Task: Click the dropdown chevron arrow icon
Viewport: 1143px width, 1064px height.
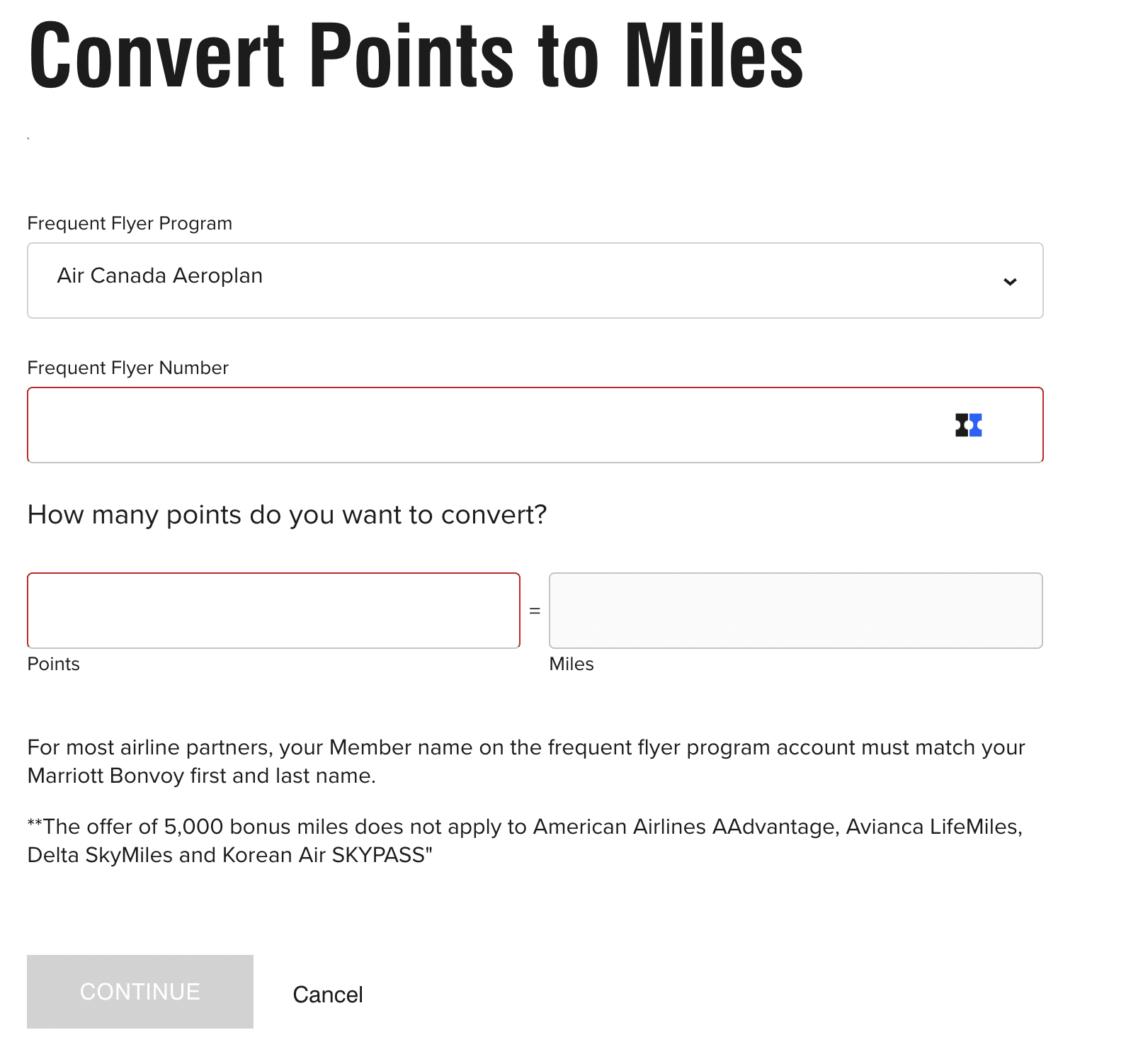Action: pos(1010,282)
